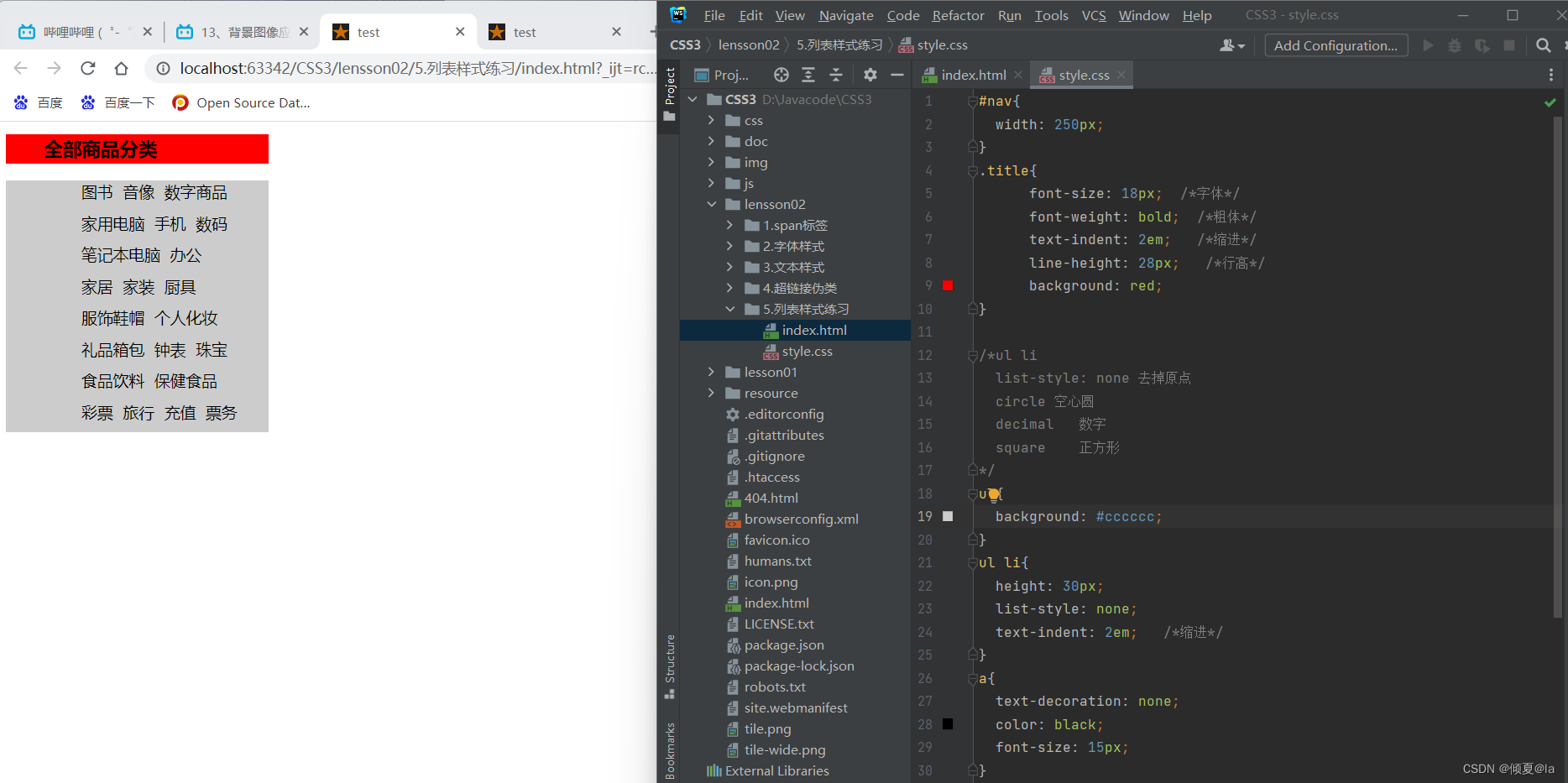This screenshot has height=783, width=1568.
Task: Open the File menu in WebStorm
Action: (714, 15)
